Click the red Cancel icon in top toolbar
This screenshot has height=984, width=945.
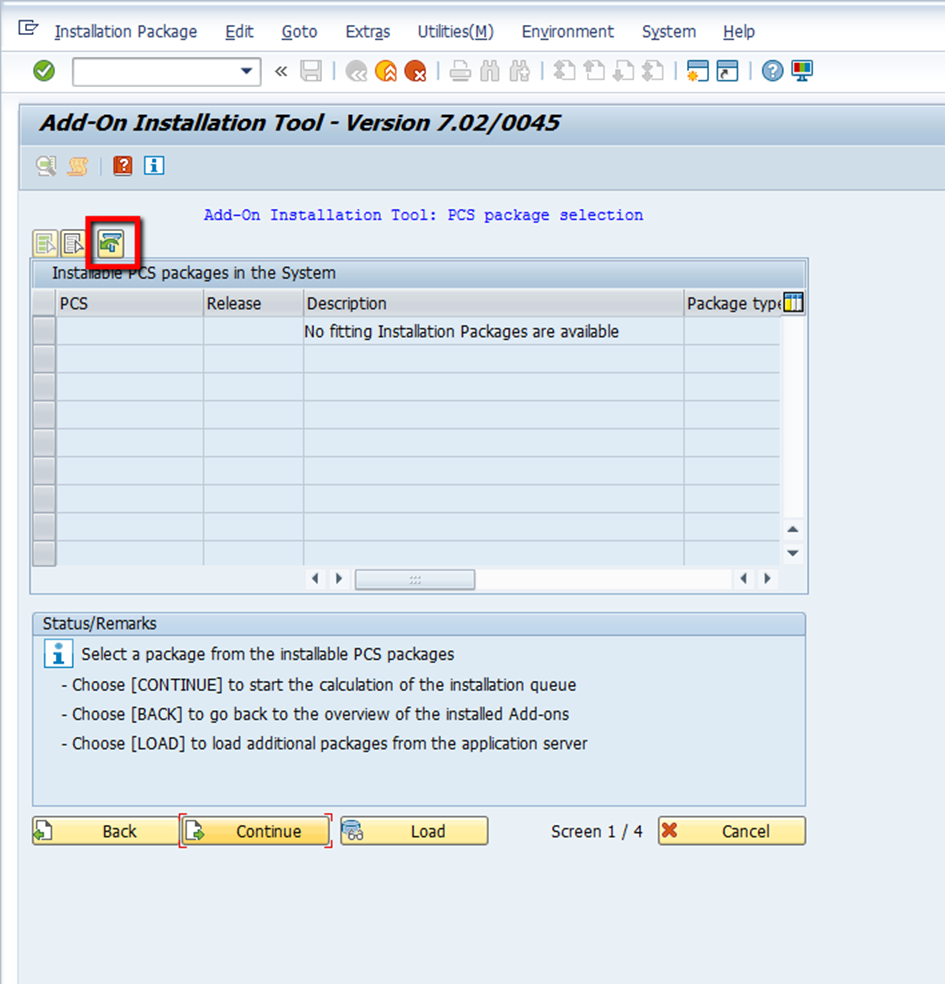pyautogui.click(x=416, y=71)
